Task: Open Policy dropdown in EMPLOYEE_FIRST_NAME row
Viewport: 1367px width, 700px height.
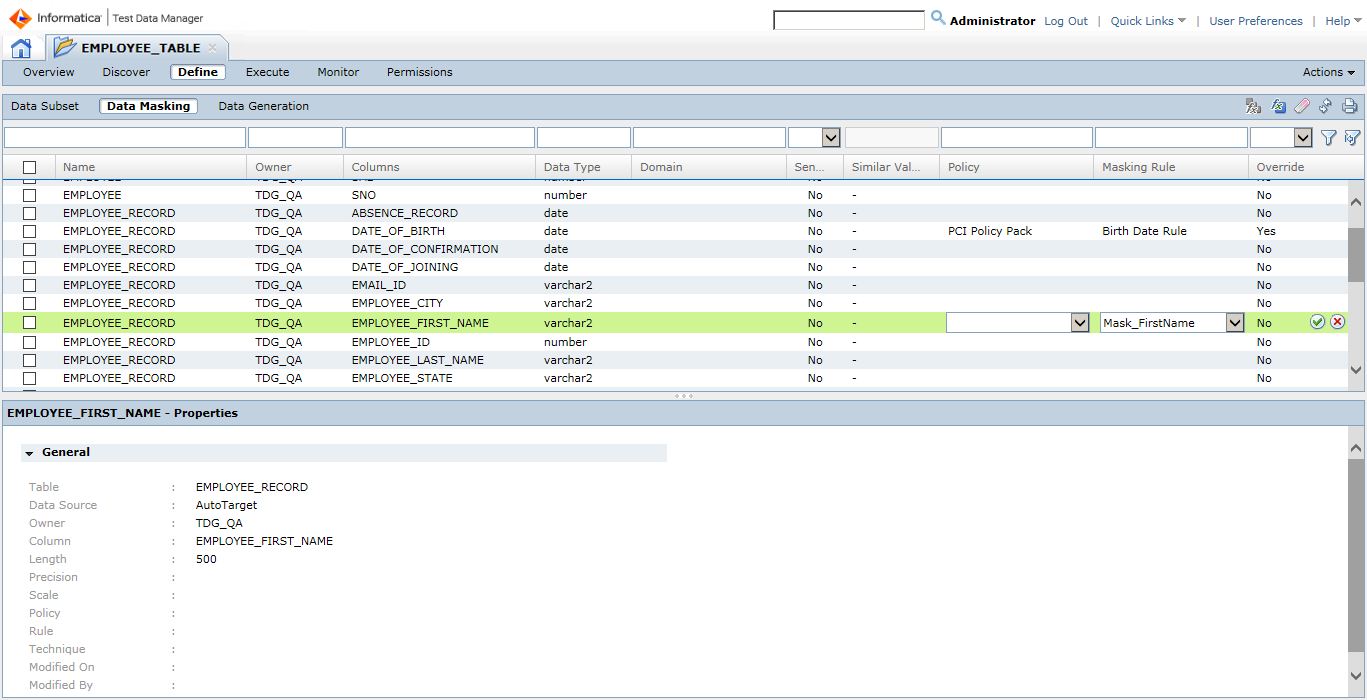Action: (1079, 323)
